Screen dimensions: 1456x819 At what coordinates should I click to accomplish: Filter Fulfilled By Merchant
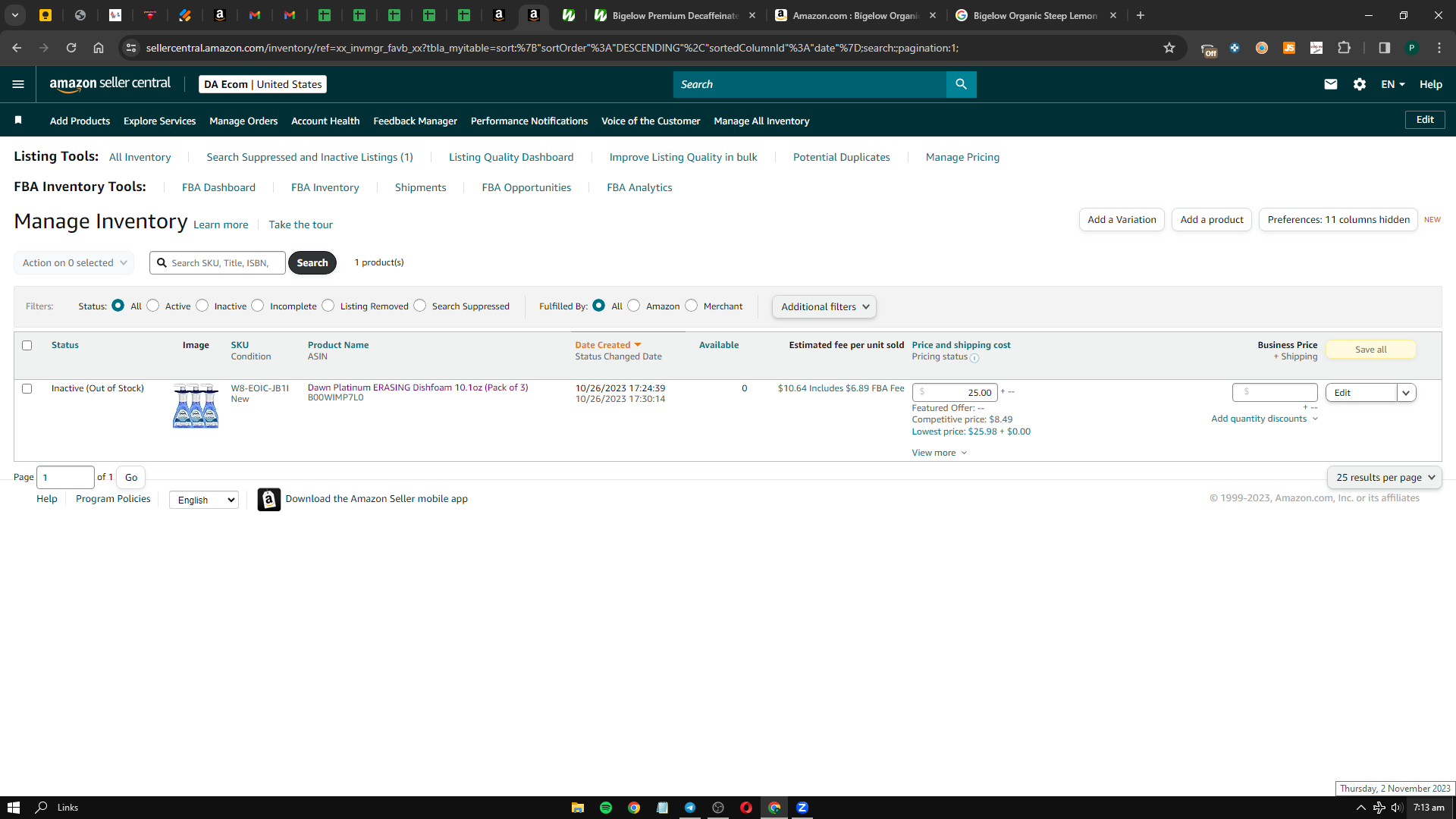pyautogui.click(x=692, y=305)
